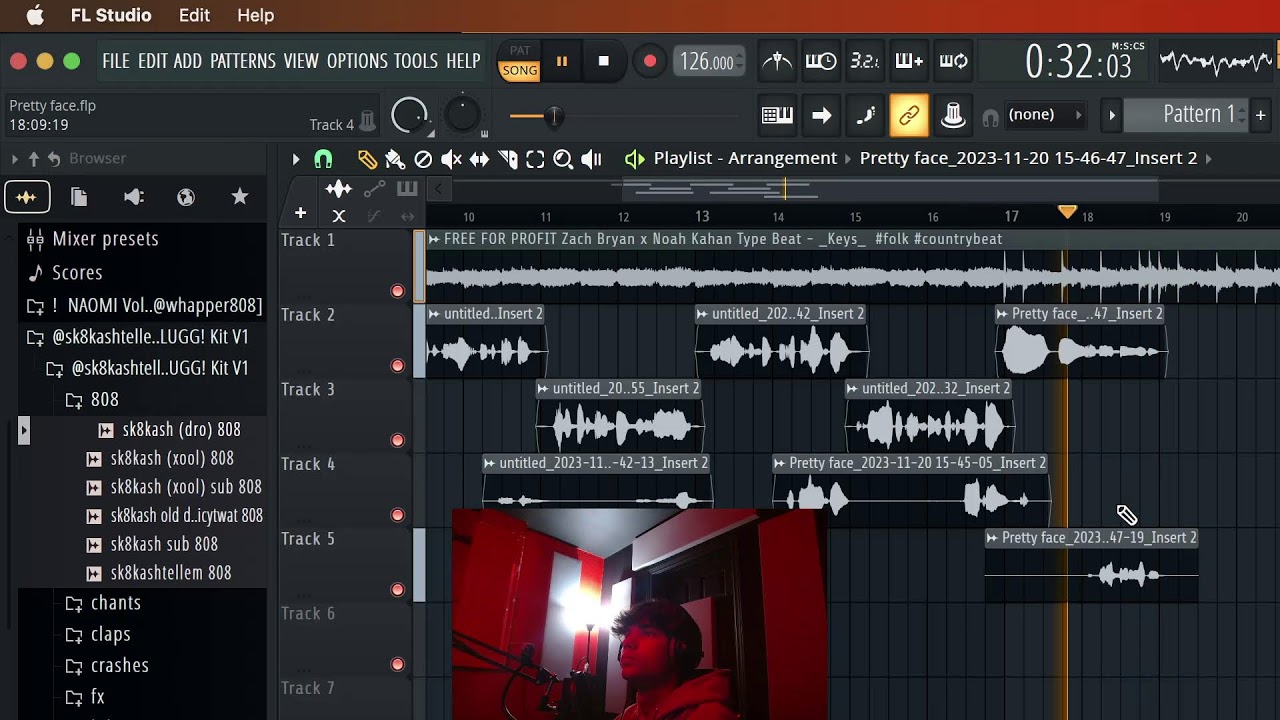Click the master volume knob
1280x720 pixels.
(409, 116)
